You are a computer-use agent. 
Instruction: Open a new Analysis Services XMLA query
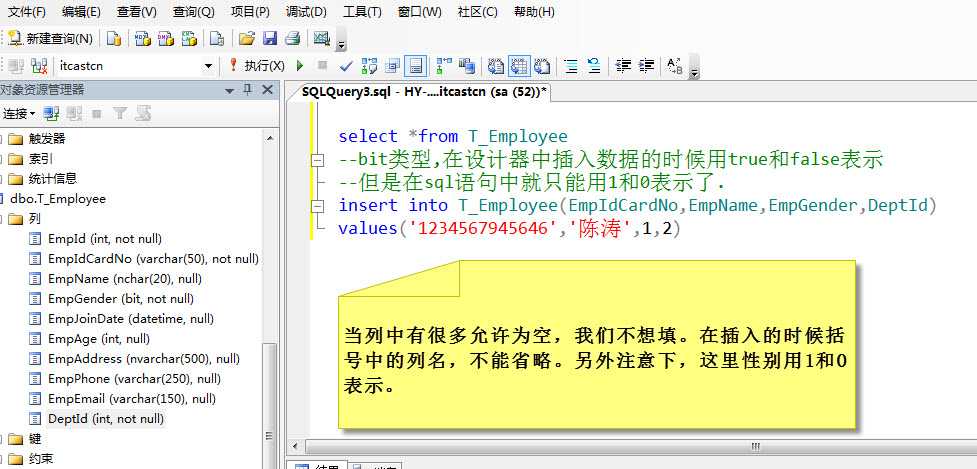click(189, 39)
